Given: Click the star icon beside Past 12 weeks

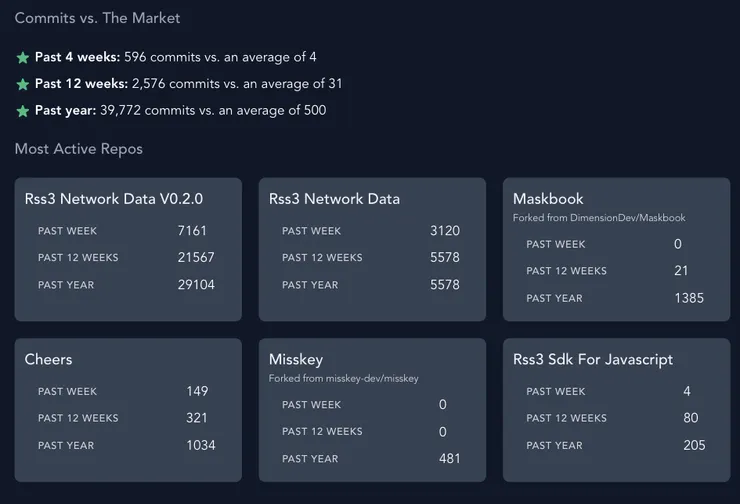Looking at the screenshot, I should 23,85.
